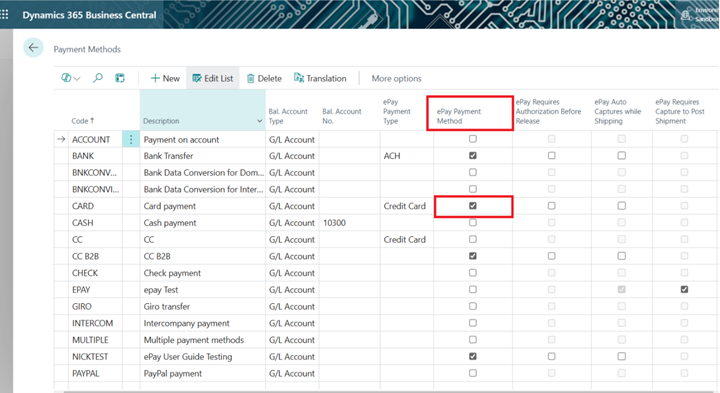This screenshot has height=393, width=720.
Task: Delete the selected payment method
Action: tap(264, 79)
